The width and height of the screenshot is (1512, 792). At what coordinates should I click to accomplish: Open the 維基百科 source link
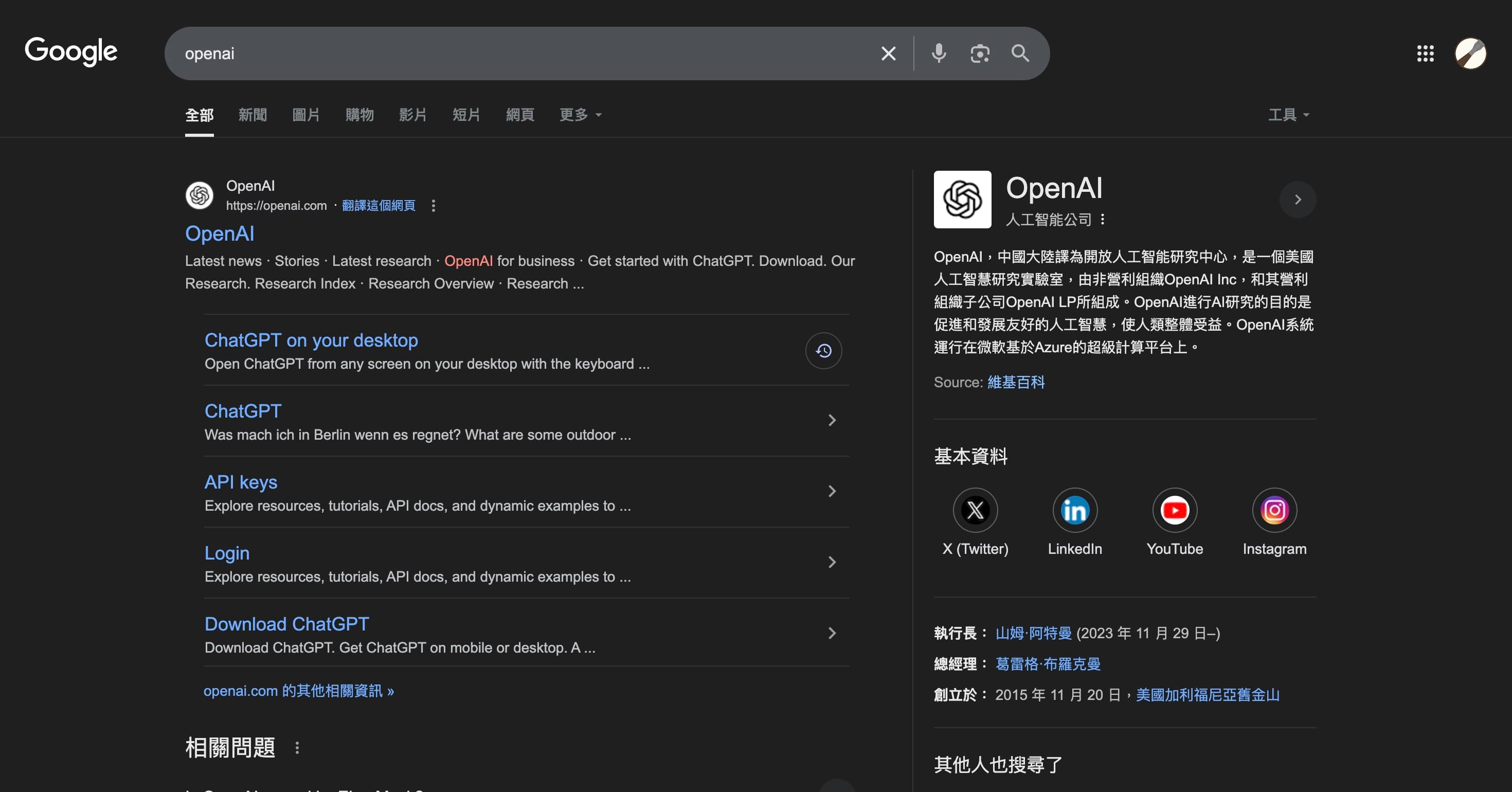click(x=1015, y=382)
